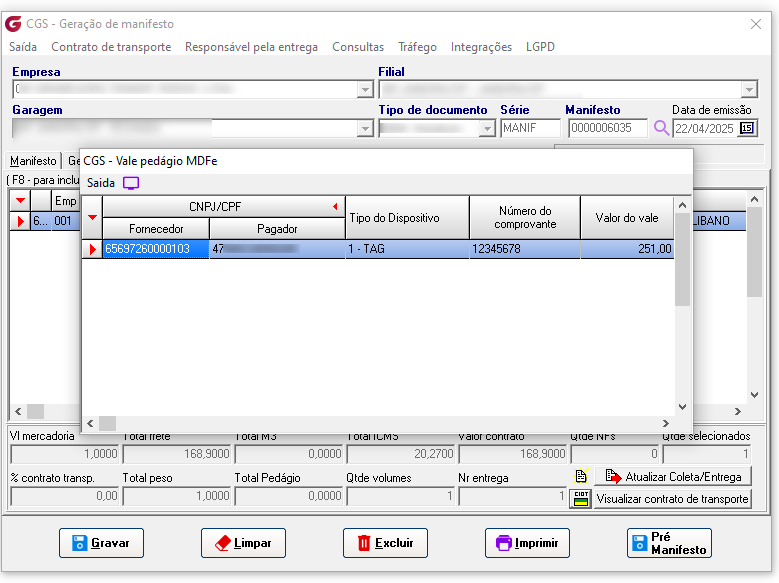
Task: Click the Pré Manifesto button
Action: click(669, 543)
